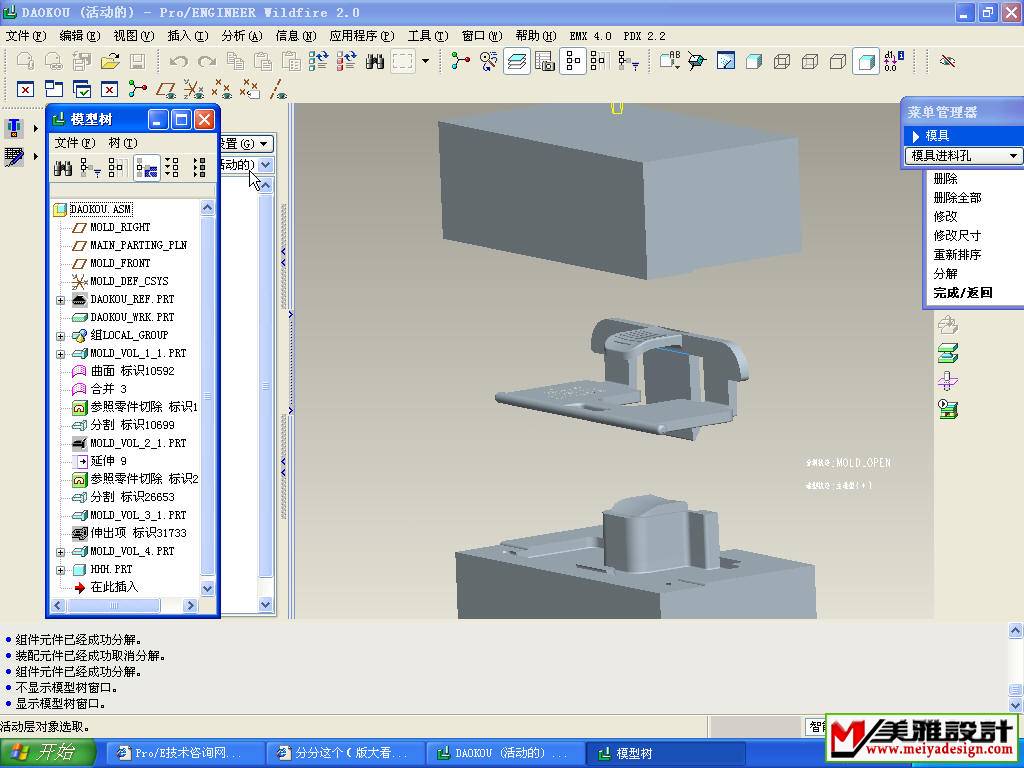Select no hidden display style
This screenshot has width=1024, height=768.
[x=838, y=61]
